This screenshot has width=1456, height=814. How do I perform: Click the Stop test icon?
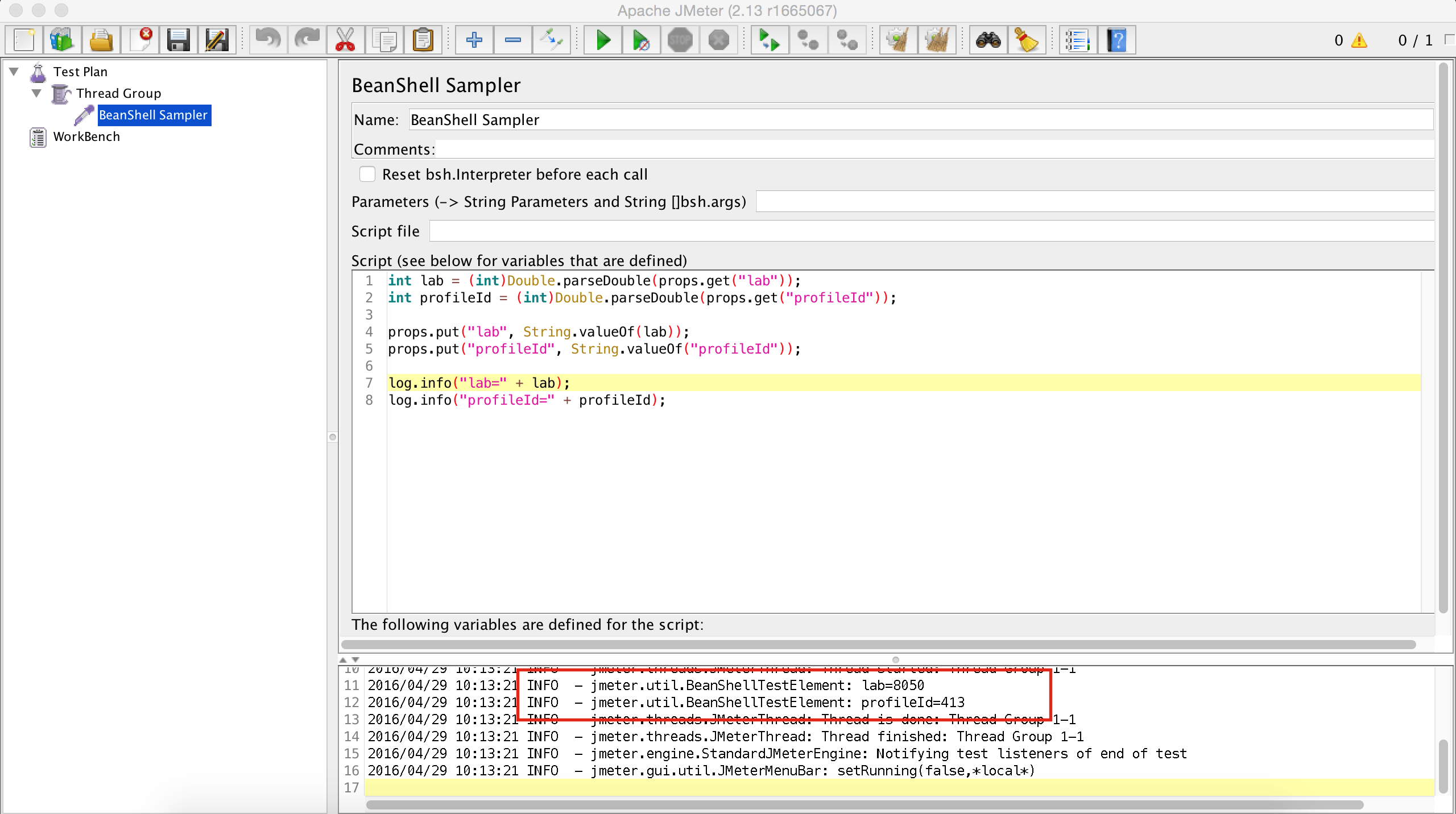point(680,40)
